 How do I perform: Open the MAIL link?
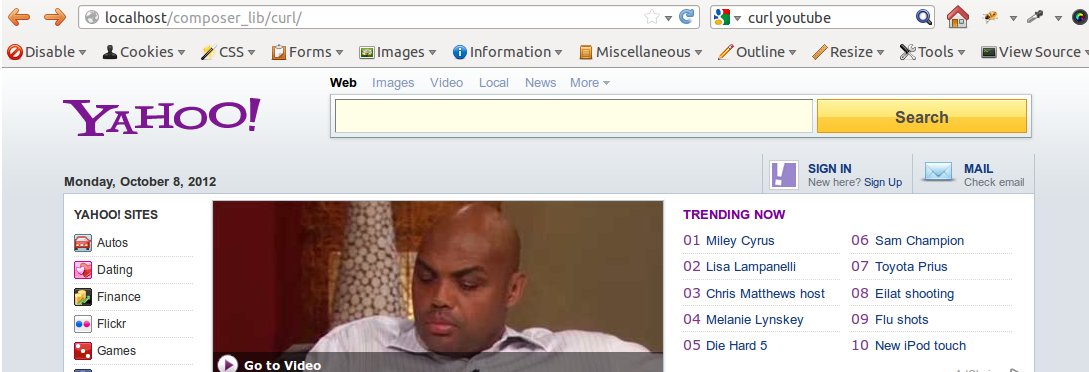[979, 169]
